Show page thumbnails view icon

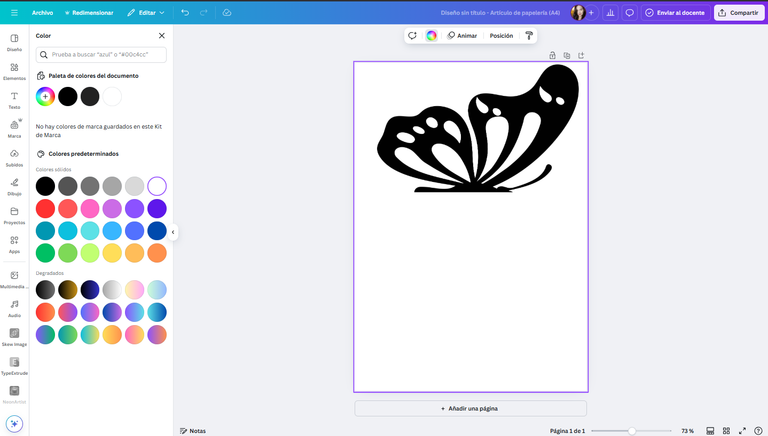pyautogui.click(x=710, y=431)
